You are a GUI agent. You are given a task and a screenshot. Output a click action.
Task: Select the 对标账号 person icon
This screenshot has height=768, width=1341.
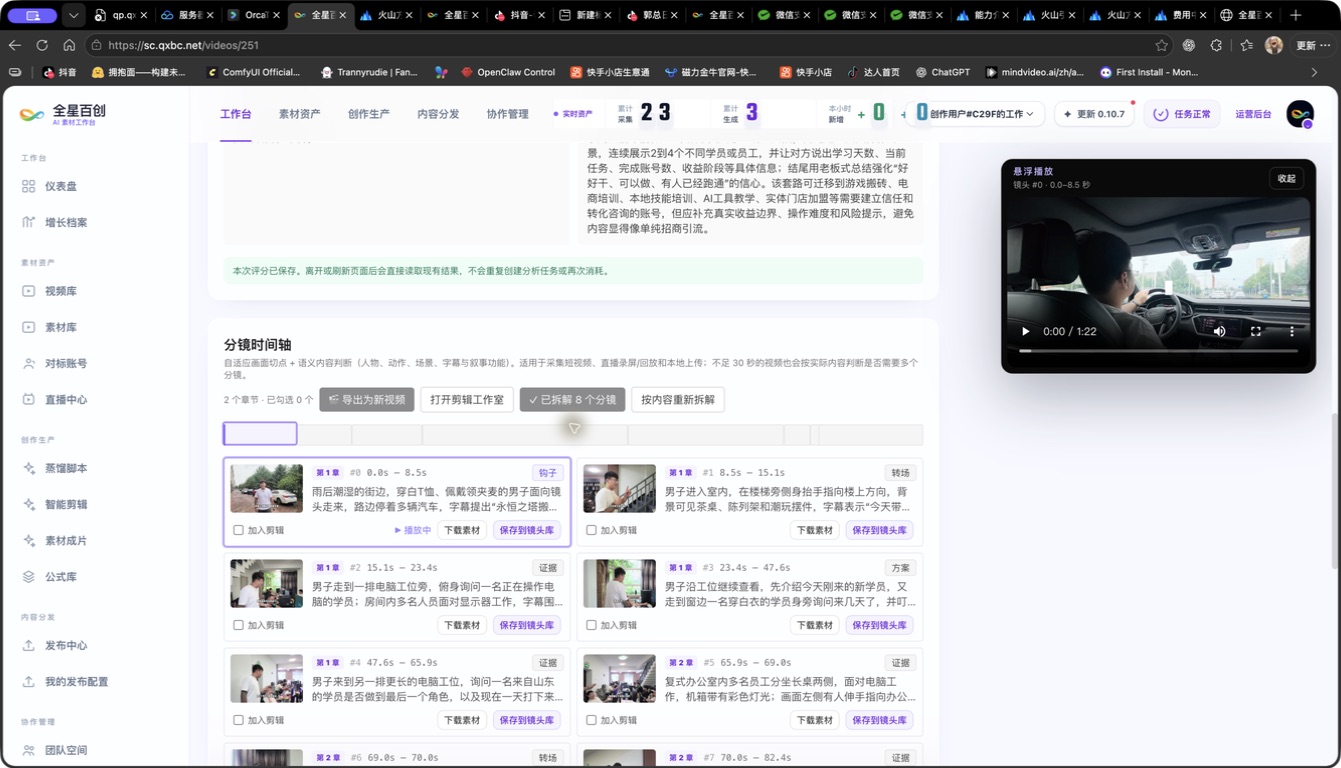28,363
